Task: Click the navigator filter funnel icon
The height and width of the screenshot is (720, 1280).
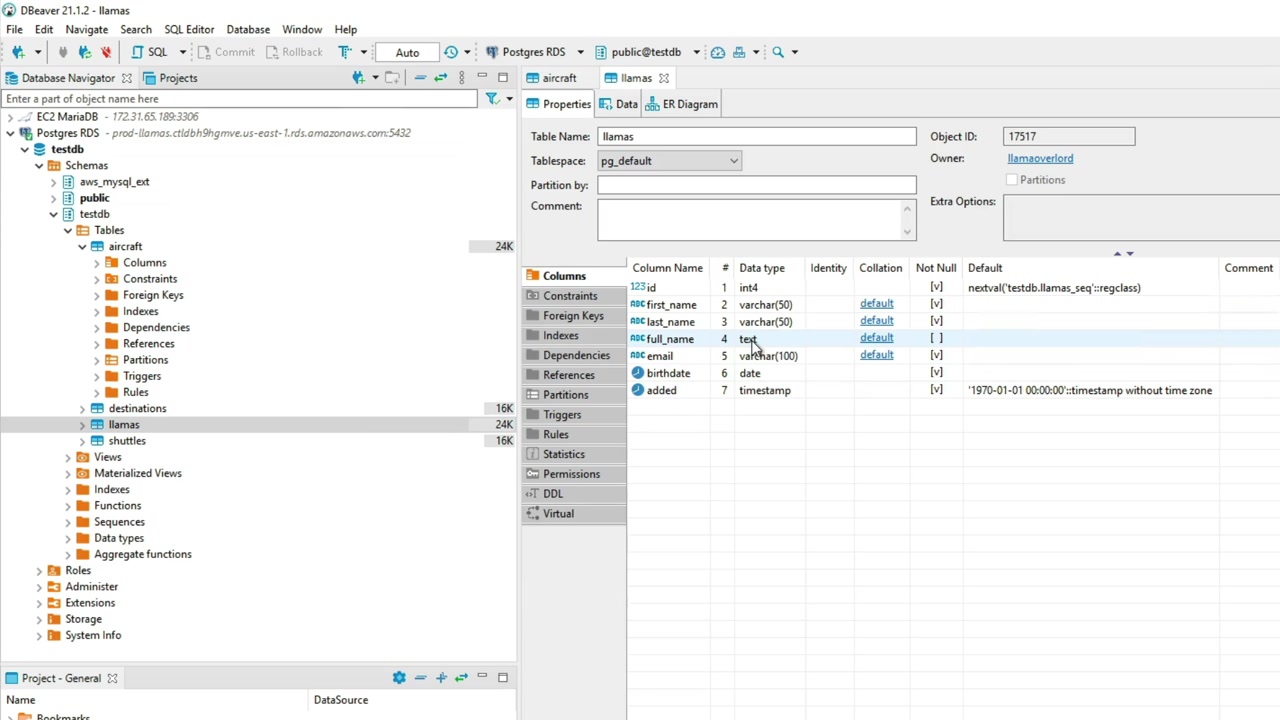Action: coord(492,99)
